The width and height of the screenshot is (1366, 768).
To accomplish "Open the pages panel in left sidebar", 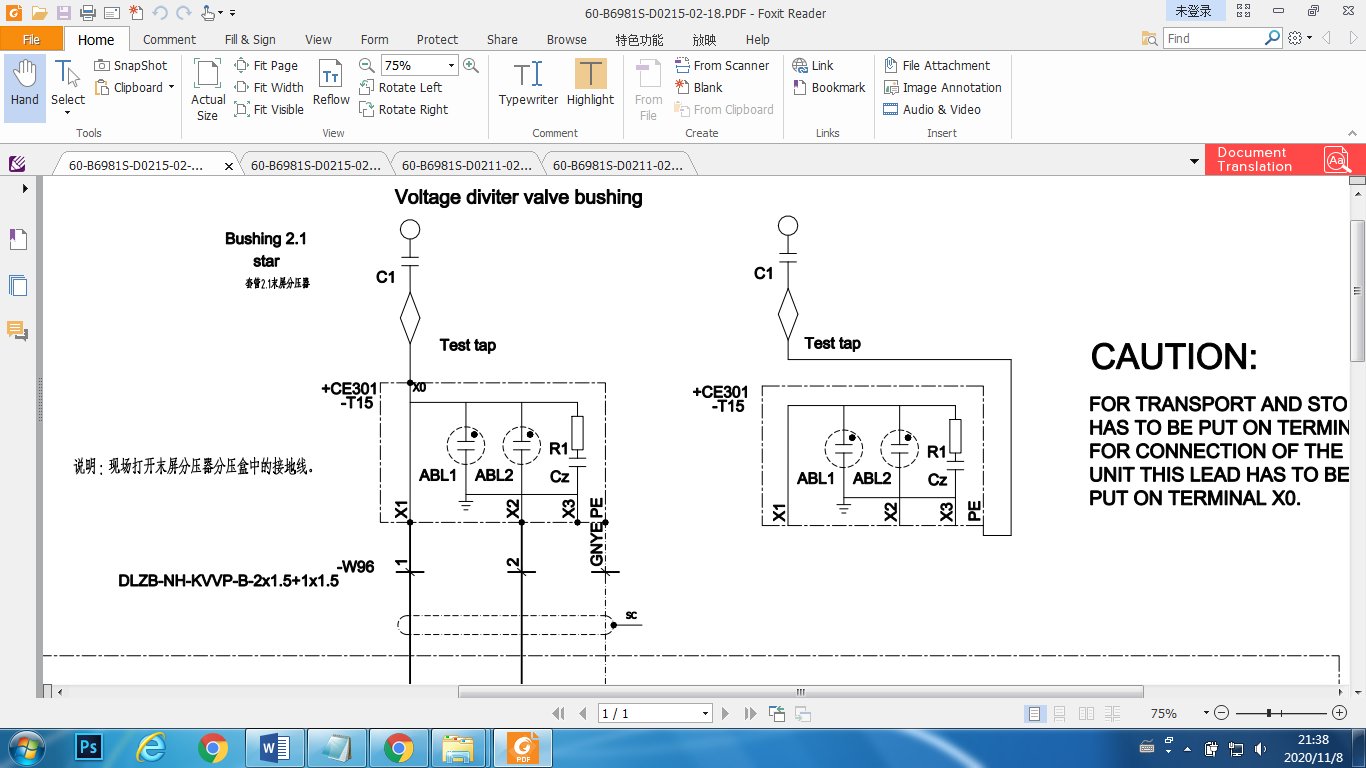I will point(18,285).
